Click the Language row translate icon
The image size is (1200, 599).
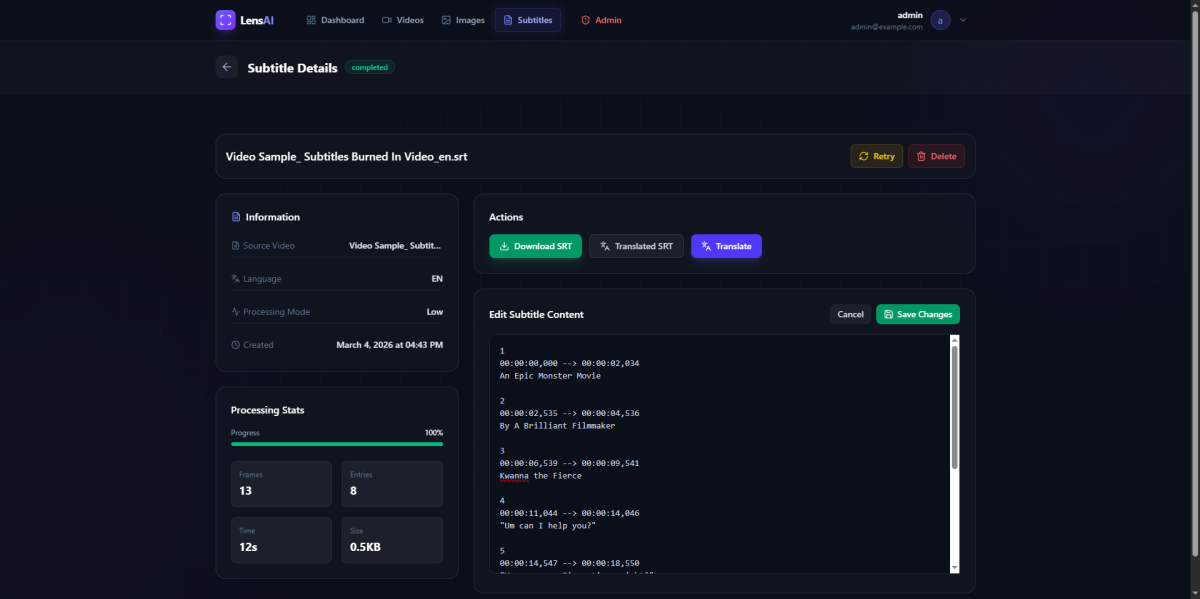[236, 279]
